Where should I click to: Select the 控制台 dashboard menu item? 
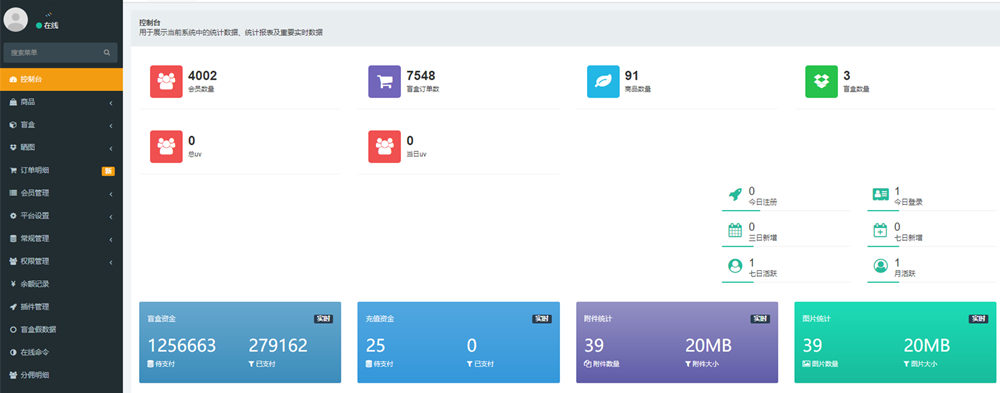click(x=61, y=80)
